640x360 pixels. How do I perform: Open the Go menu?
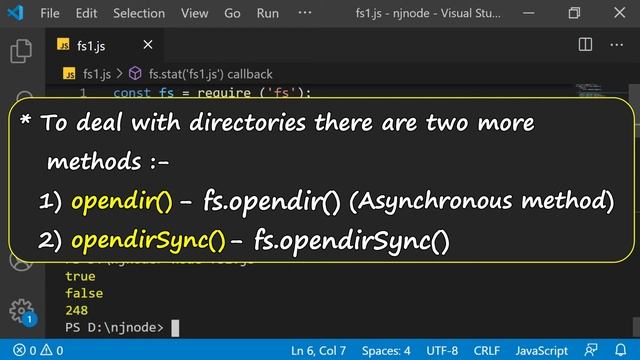232,13
